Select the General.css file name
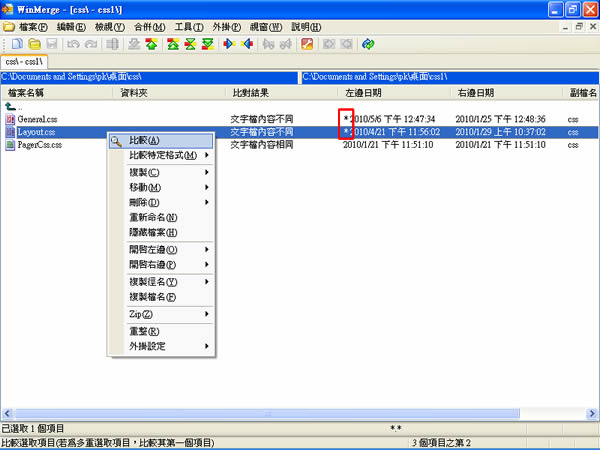 37,119
